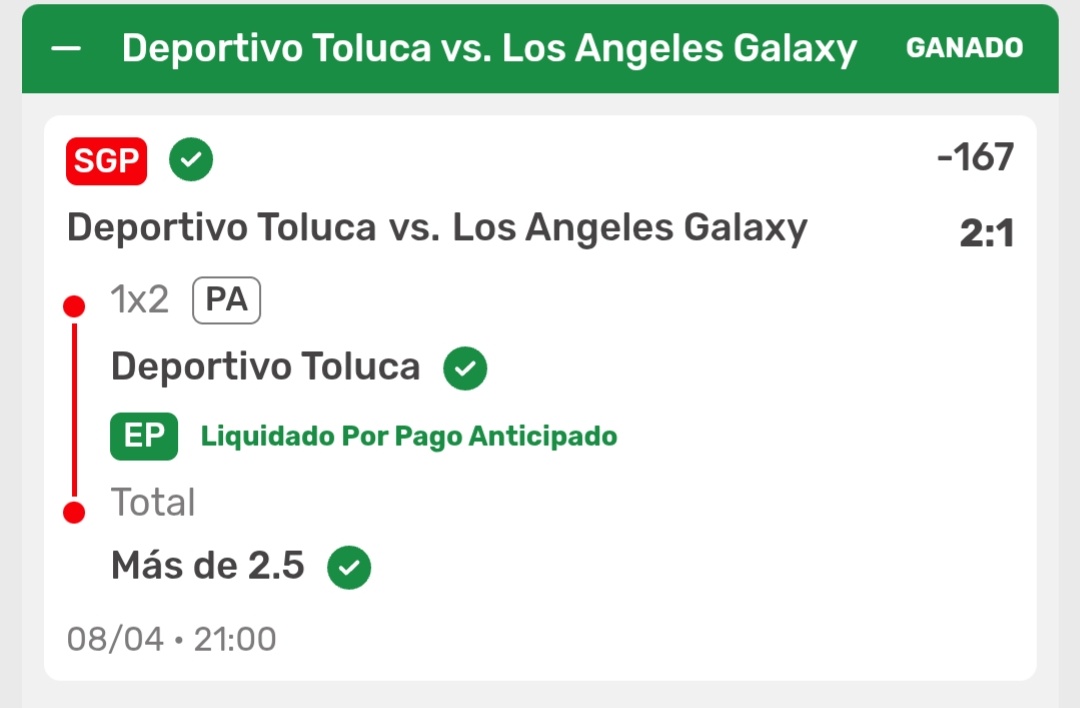The image size is (1080, 708).
Task: Click bottom red dot beside Total
Action: coord(74,512)
